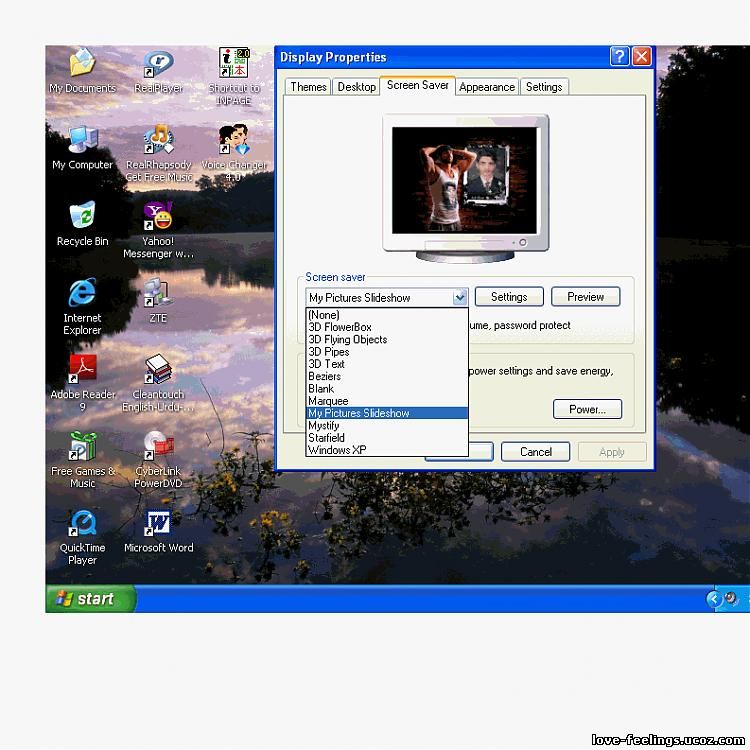Select the Screen Saver tab
Screen dimensions: 750x750
point(418,85)
